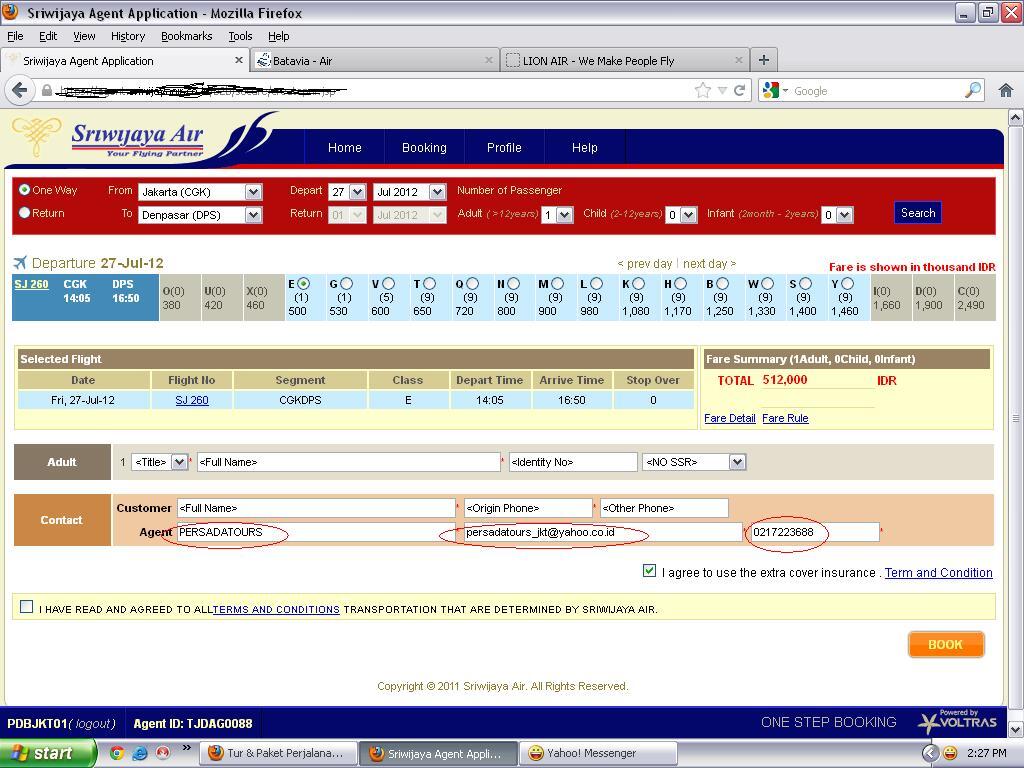This screenshot has width=1024, height=768.
Task: Select fare class E radio 500
Action: 304,283
